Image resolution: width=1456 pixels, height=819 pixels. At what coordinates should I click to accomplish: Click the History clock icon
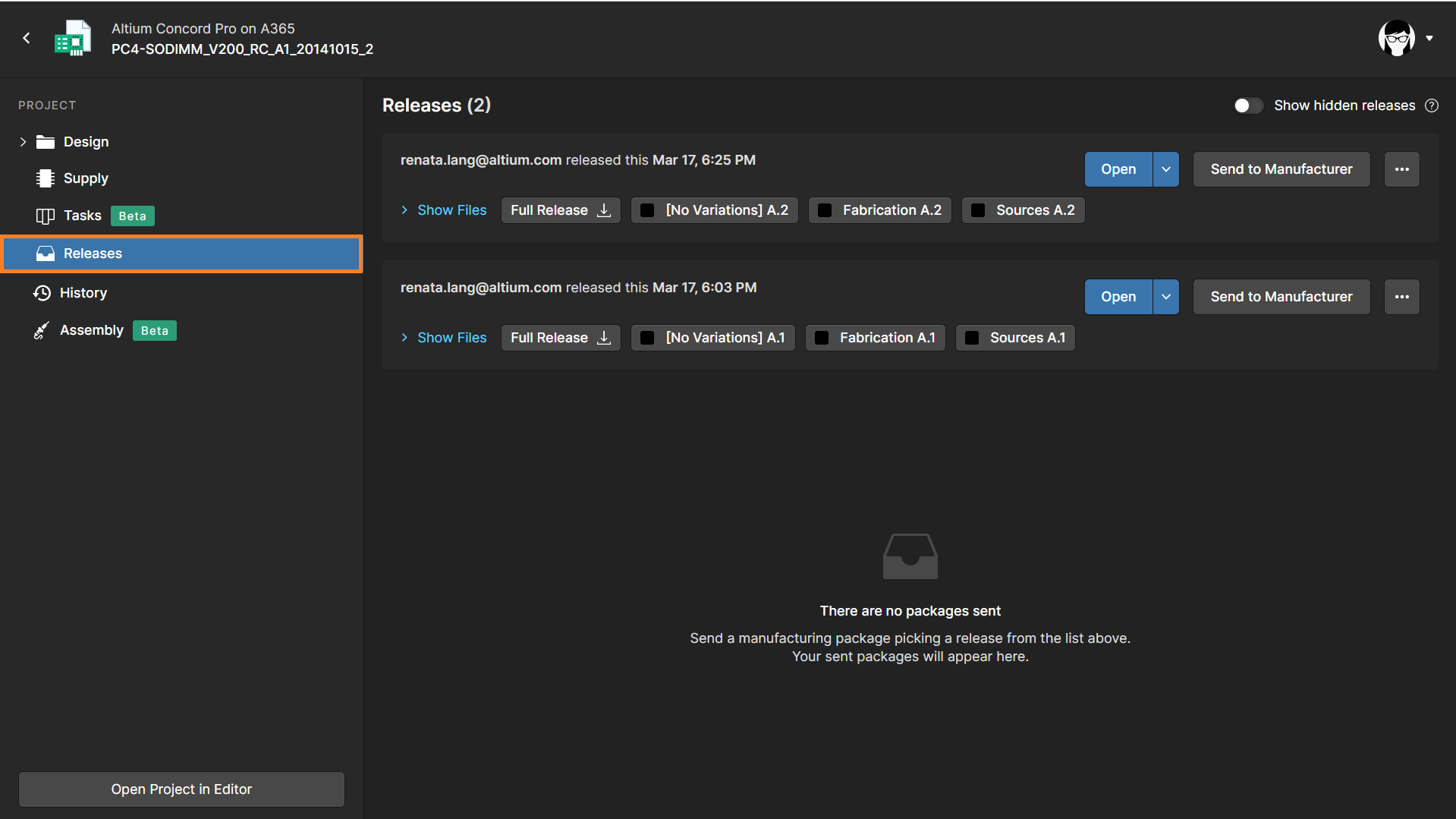tap(42, 293)
